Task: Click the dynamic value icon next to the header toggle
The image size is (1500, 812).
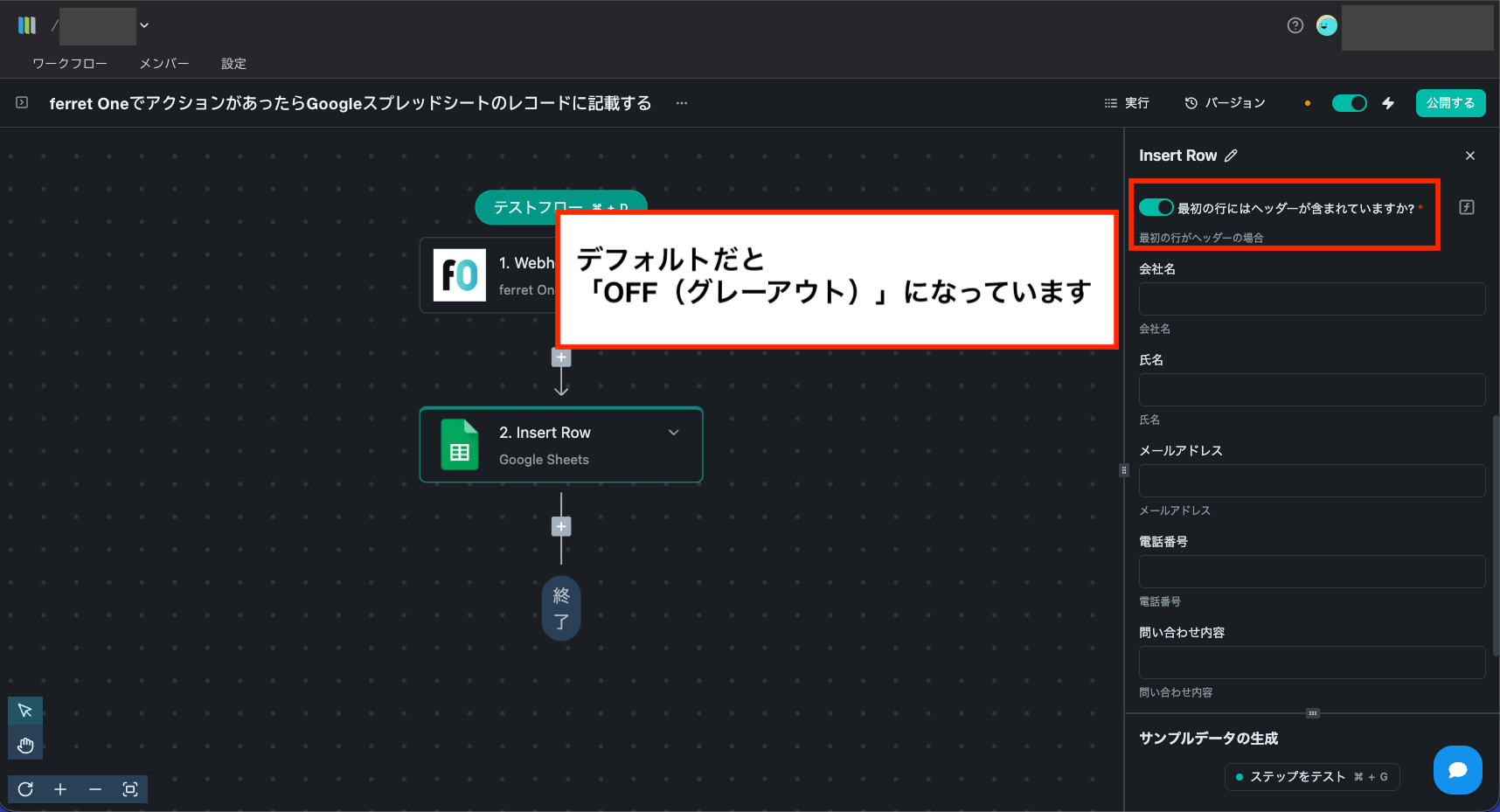Action: 1467,207
